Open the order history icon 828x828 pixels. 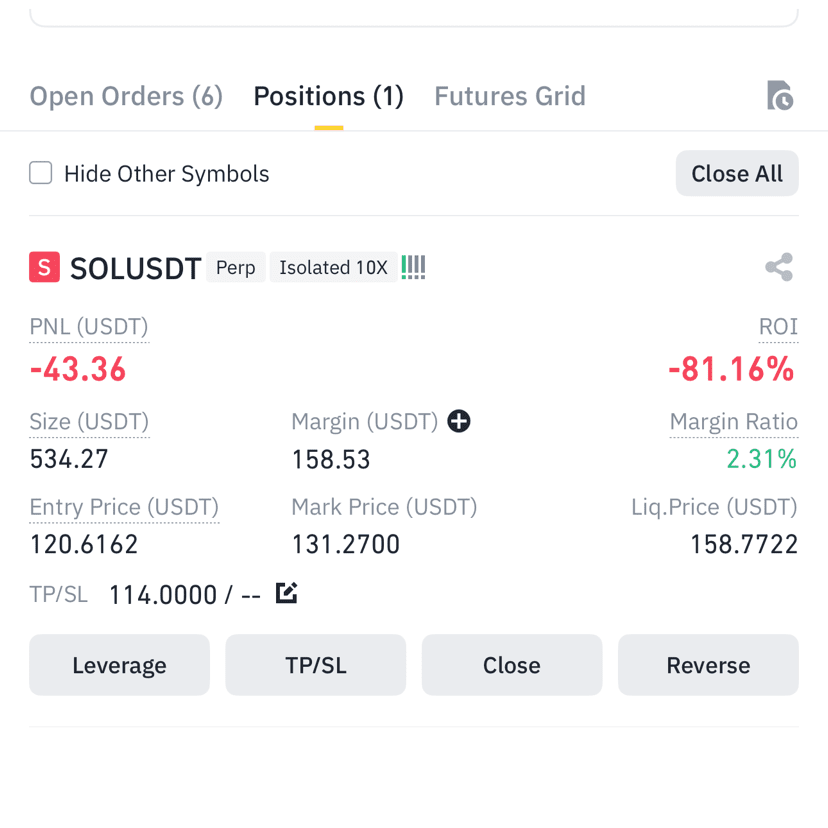click(x=779, y=96)
